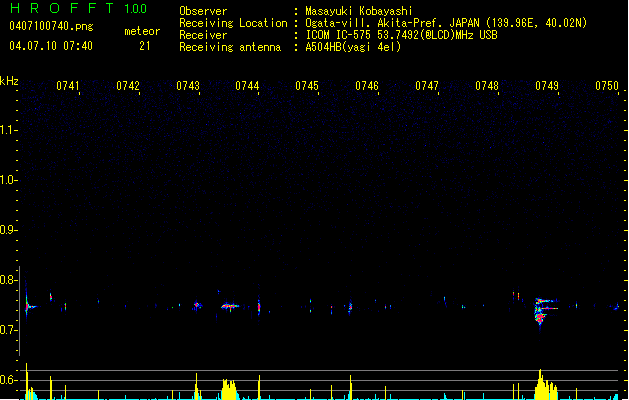Click the 0743 time marker
This screenshot has height=400, width=629.
[x=188, y=86]
